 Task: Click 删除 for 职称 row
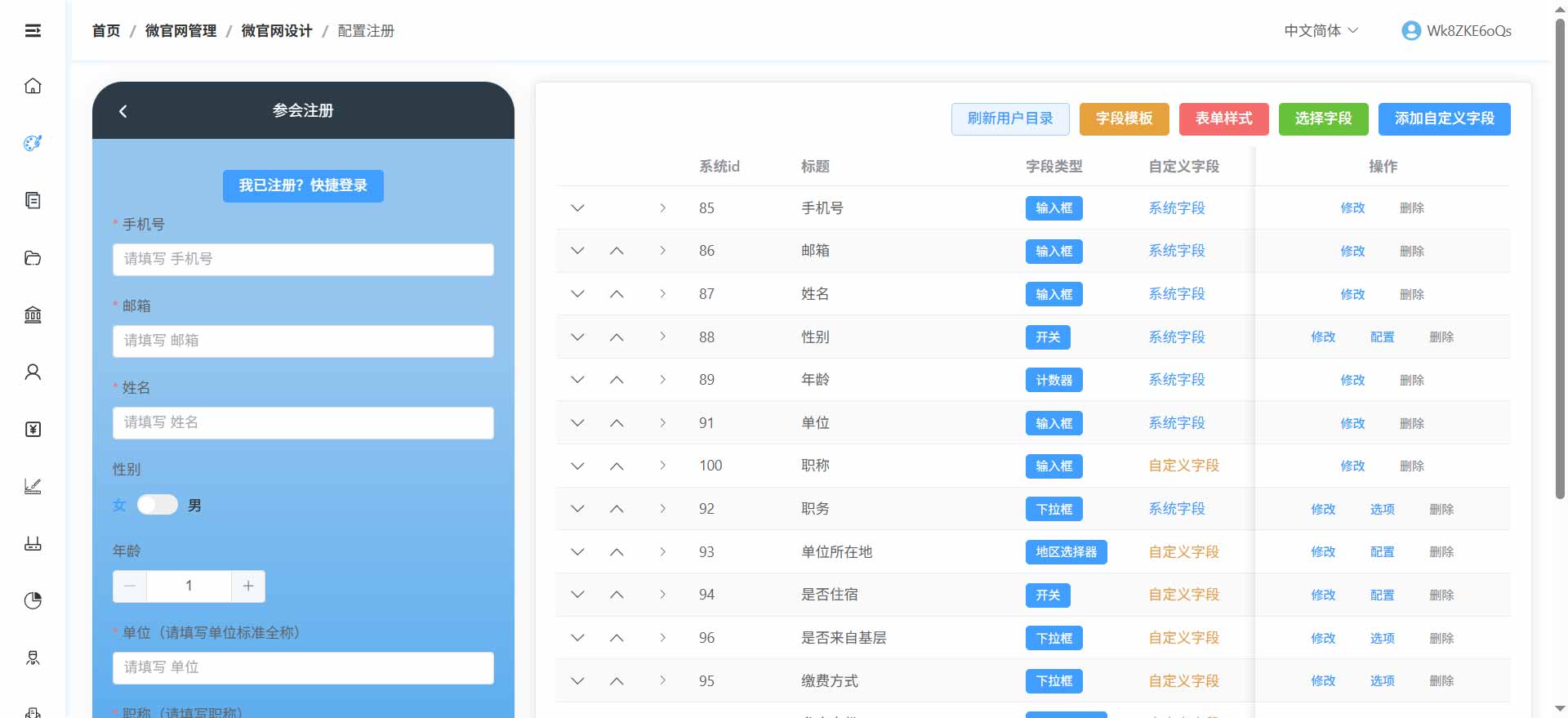1412,466
